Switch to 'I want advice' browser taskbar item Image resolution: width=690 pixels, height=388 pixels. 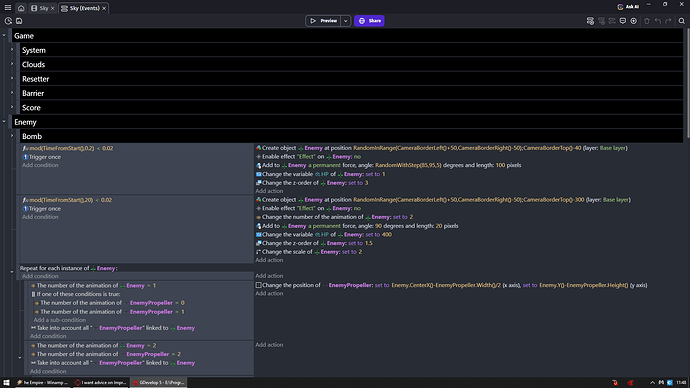[x=100, y=382]
